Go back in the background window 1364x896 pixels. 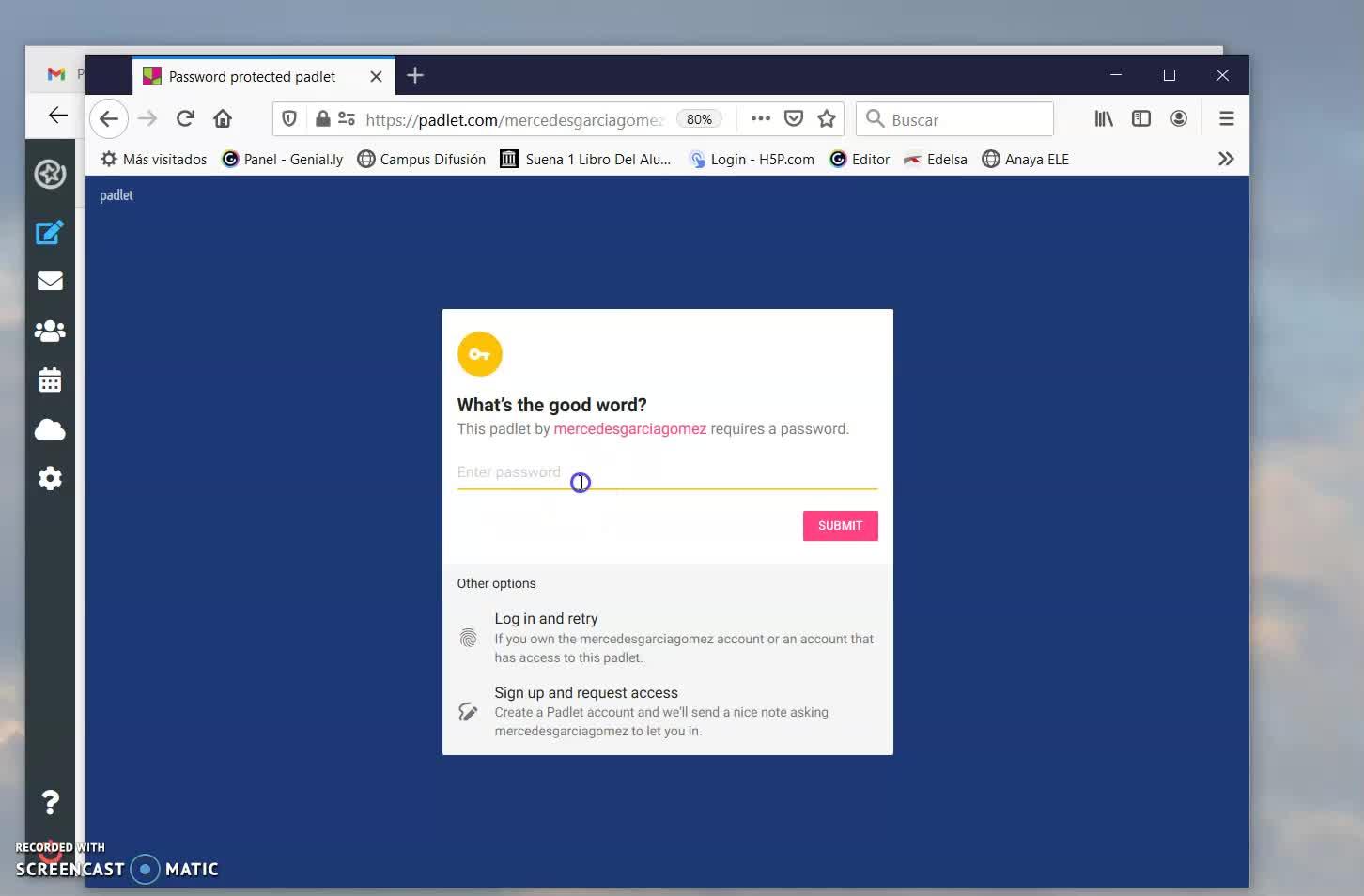57,115
